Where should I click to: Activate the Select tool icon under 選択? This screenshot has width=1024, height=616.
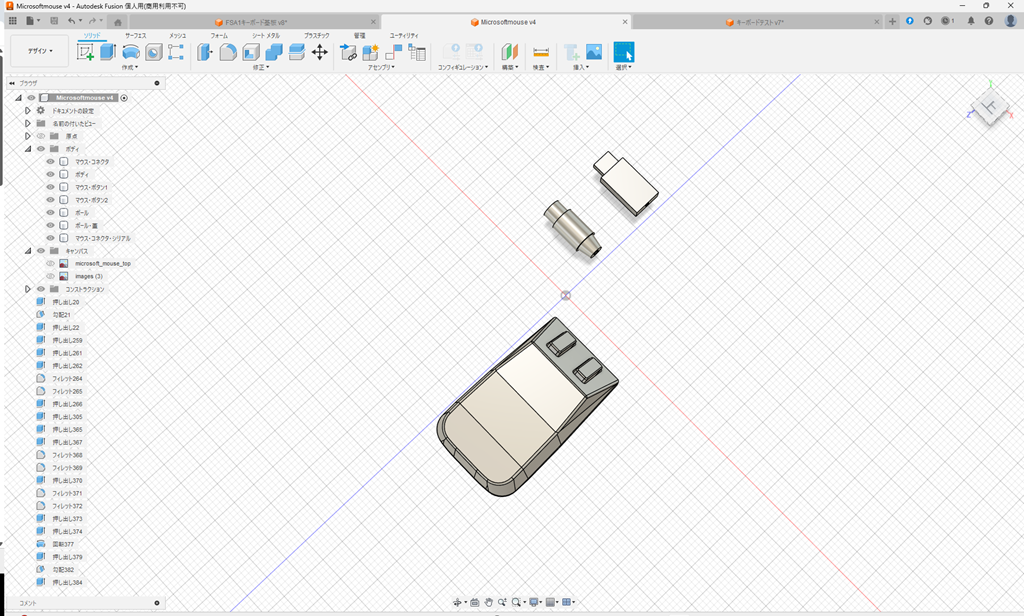point(624,50)
